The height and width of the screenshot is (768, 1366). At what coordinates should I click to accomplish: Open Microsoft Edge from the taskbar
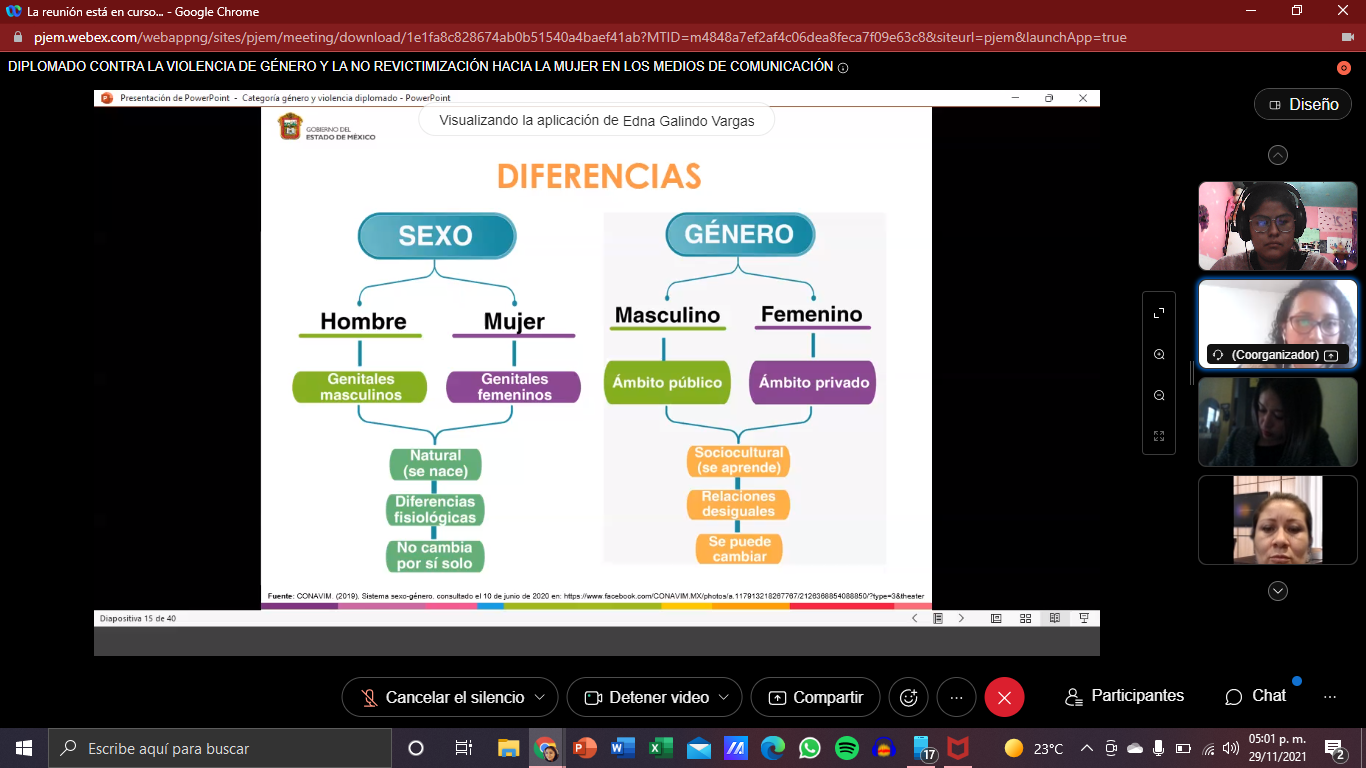coord(772,748)
